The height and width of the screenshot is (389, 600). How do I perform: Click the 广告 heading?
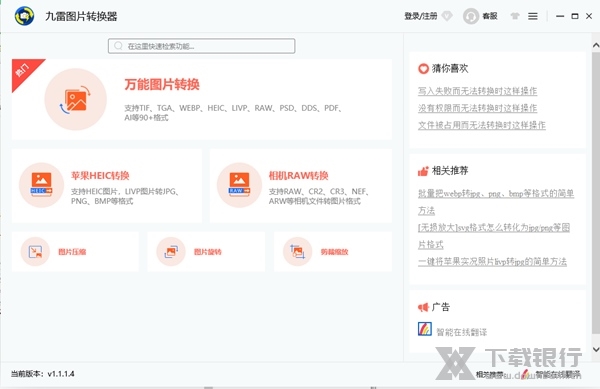(x=440, y=307)
